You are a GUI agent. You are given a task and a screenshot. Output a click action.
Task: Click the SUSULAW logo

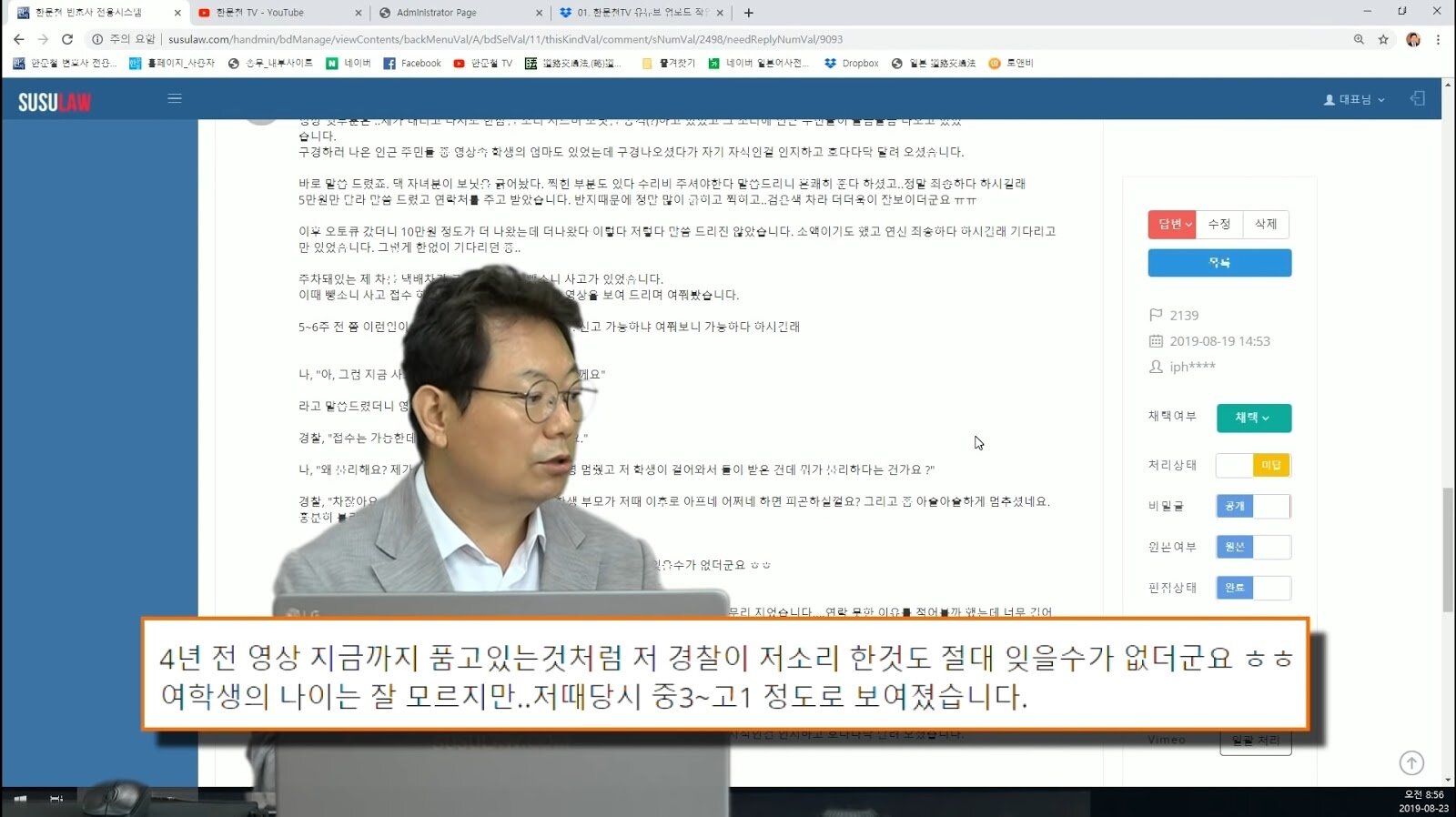[x=55, y=102]
